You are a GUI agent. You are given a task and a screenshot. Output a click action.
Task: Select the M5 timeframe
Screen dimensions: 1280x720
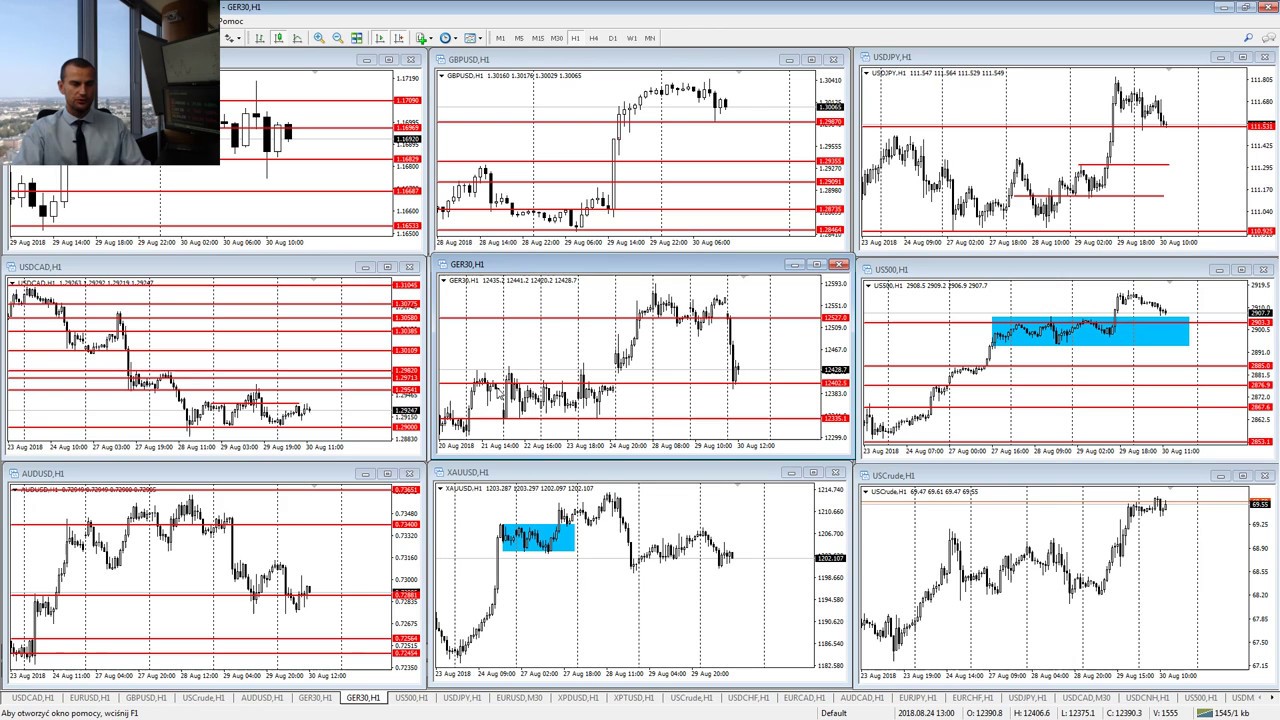519,38
